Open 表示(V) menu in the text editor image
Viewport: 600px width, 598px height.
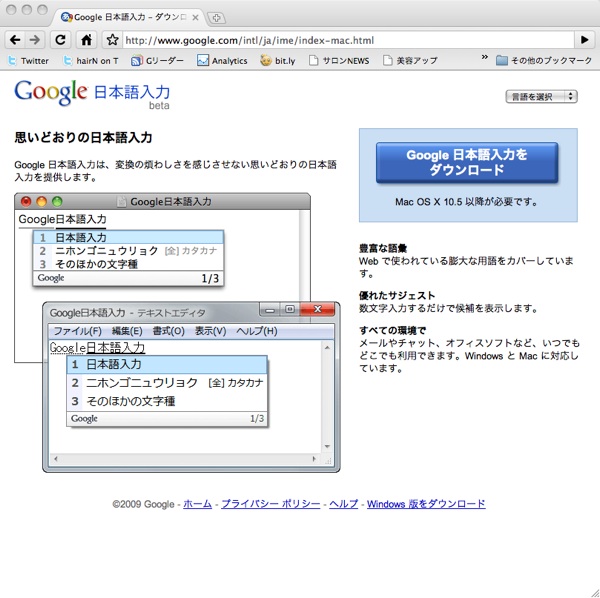pyautogui.click(x=210, y=331)
